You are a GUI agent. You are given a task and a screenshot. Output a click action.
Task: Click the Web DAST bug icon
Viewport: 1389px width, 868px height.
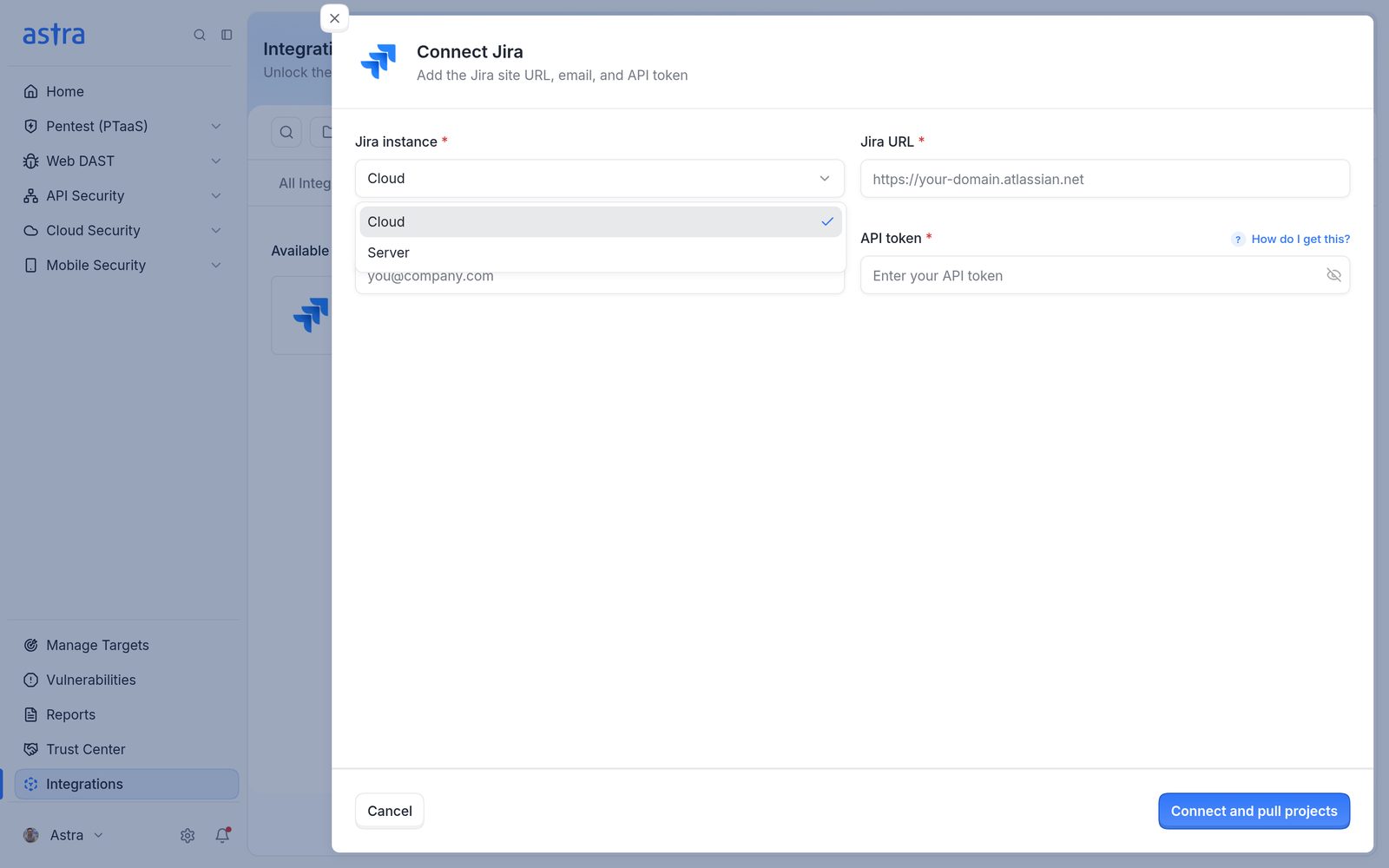[31, 161]
